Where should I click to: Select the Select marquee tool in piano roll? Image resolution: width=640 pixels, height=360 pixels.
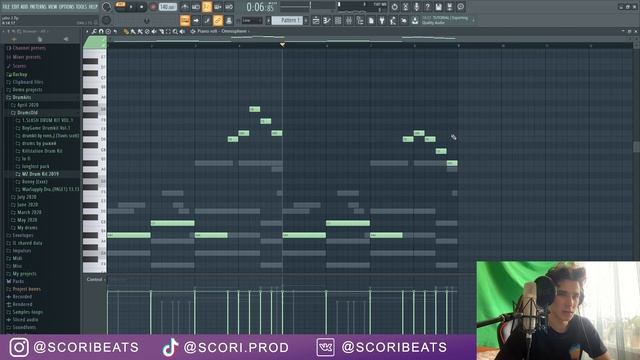pos(168,31)
